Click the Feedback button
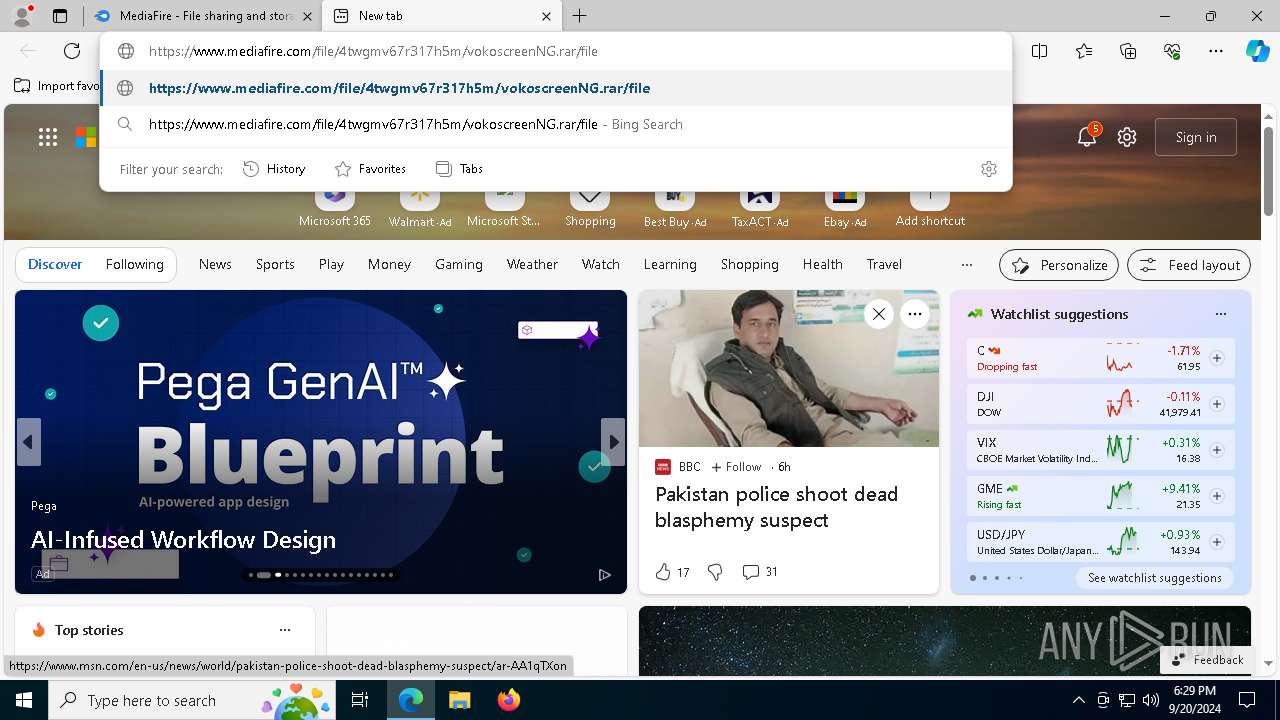This screenshot has width=1280, height=720. tap(1207, 660)
